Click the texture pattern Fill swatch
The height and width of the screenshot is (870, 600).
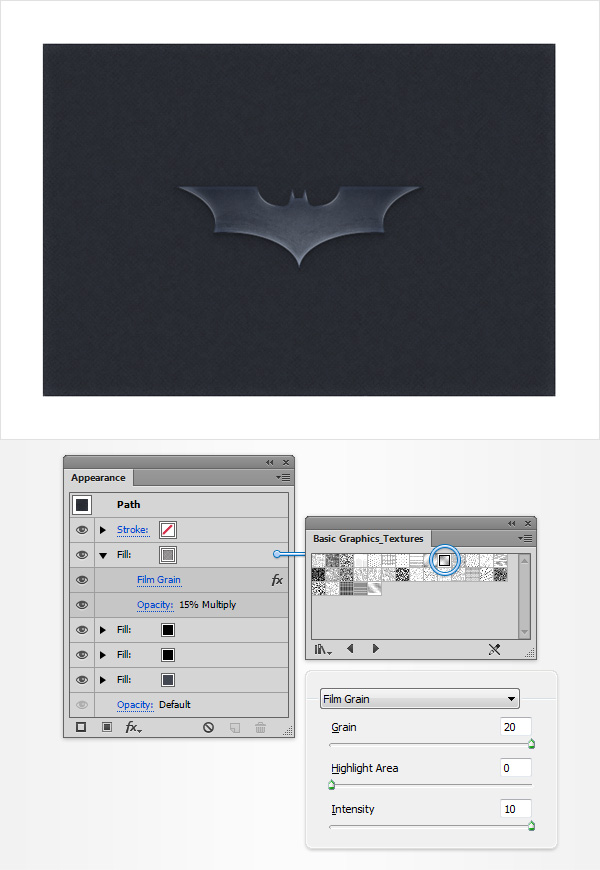[x=168, y=555]
